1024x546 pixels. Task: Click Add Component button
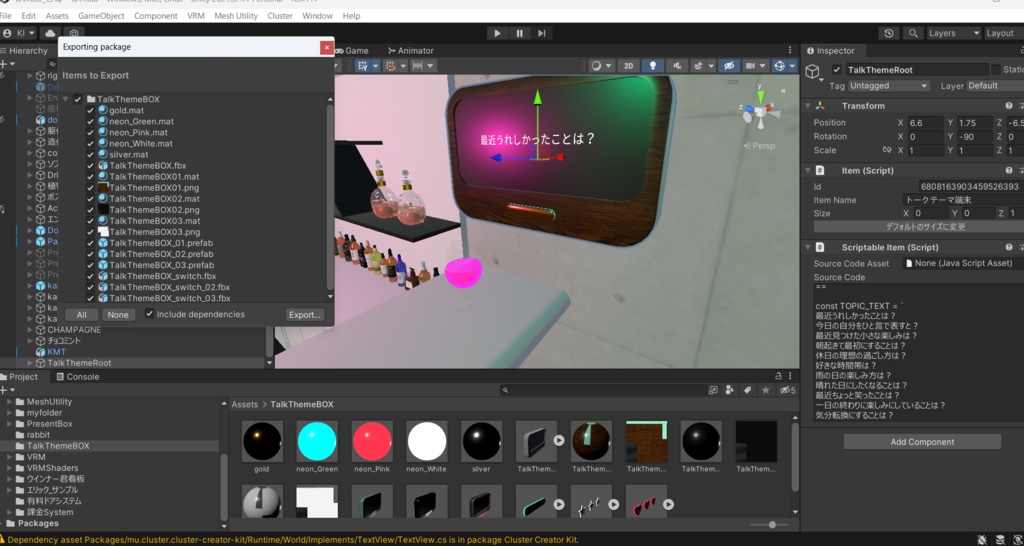[x=922, y=442]
